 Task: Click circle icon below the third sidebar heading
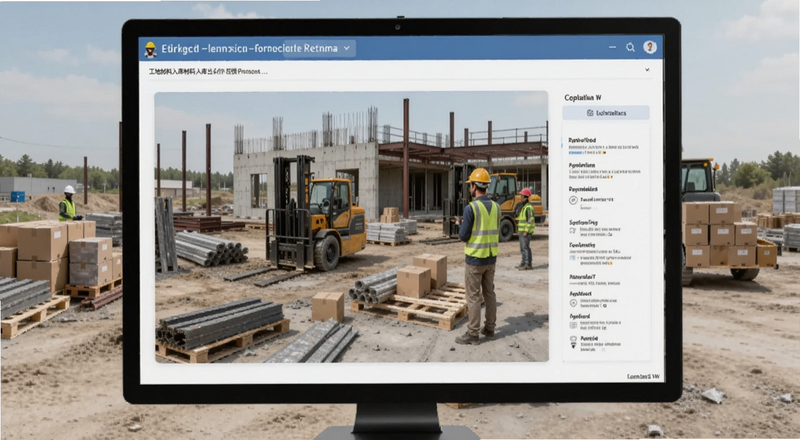(x=573, y=201)
